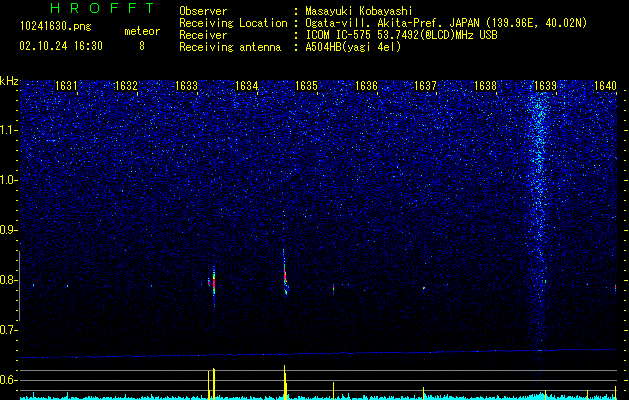The image size is (629, 400).
Task: Click the date stamp 02.10.24 16:30
Action: pyautogui.click(x=61, y=46)
